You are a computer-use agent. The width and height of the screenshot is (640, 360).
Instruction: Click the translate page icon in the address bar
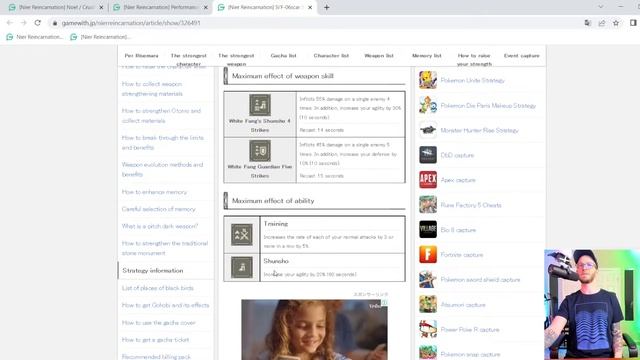coord(588,23)
